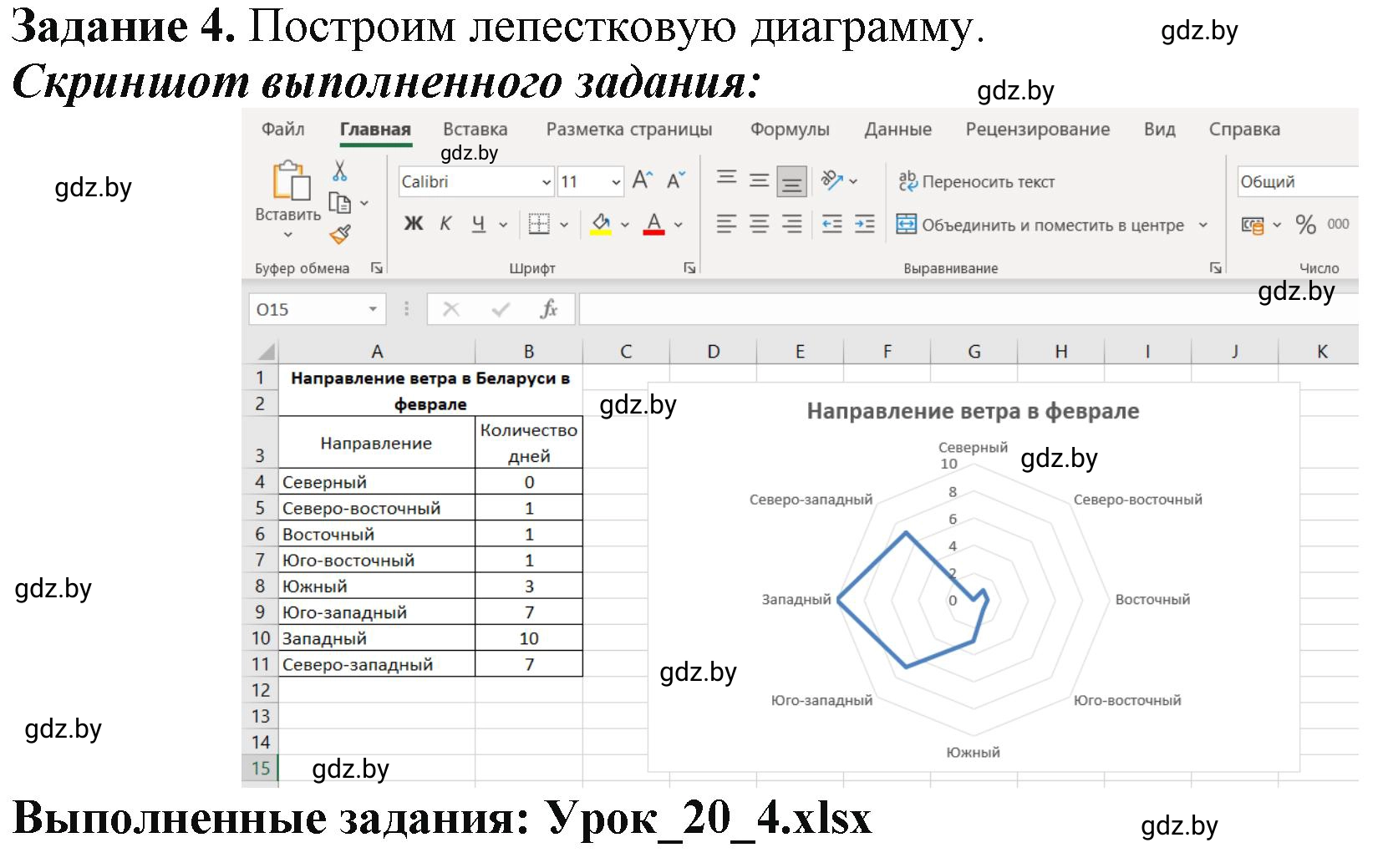1388x868 pixels.
Task: Open the font size 11 dropdown
Action: (616, 182)
